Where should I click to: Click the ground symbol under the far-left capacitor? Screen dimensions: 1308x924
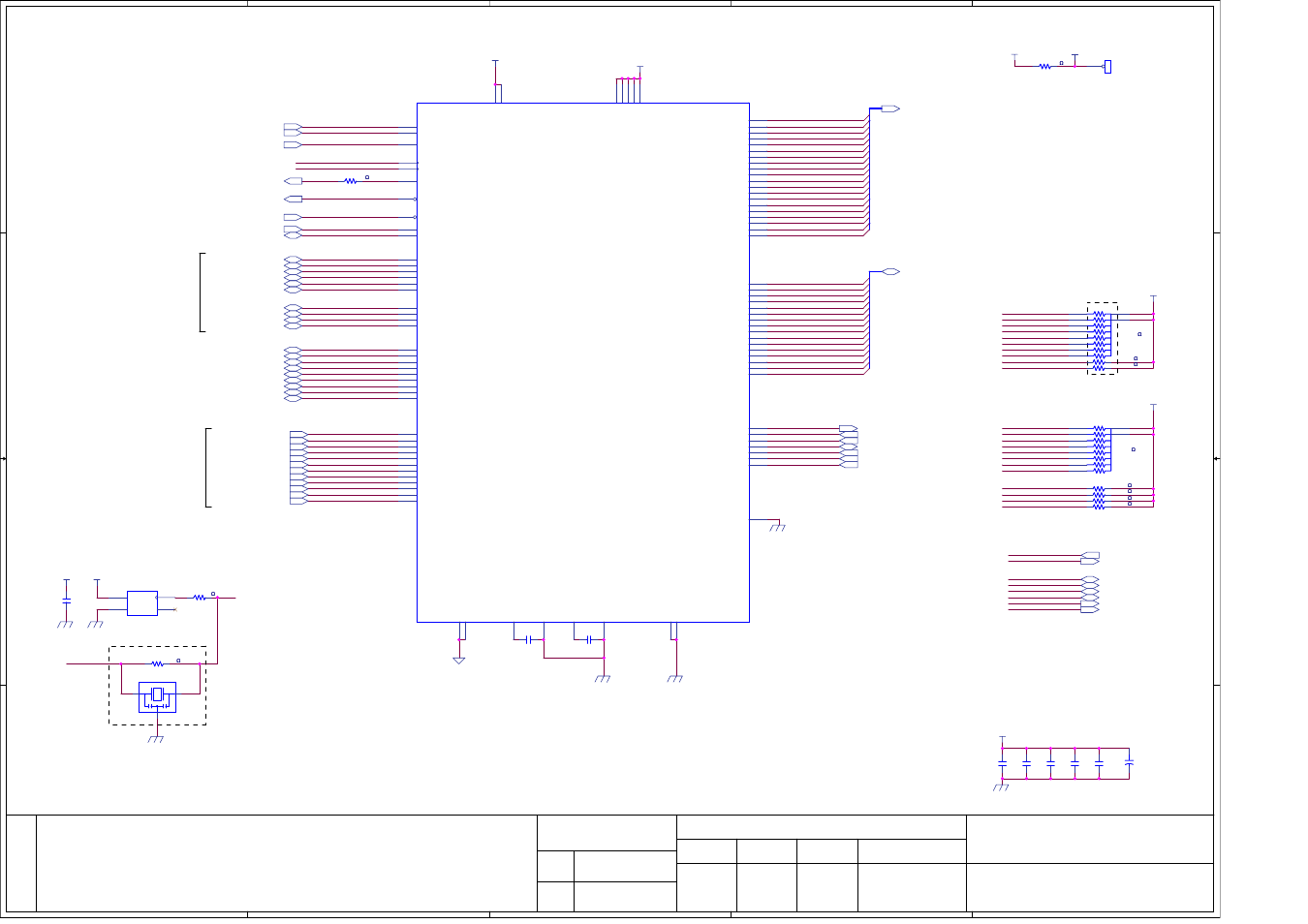click(65, 625)
